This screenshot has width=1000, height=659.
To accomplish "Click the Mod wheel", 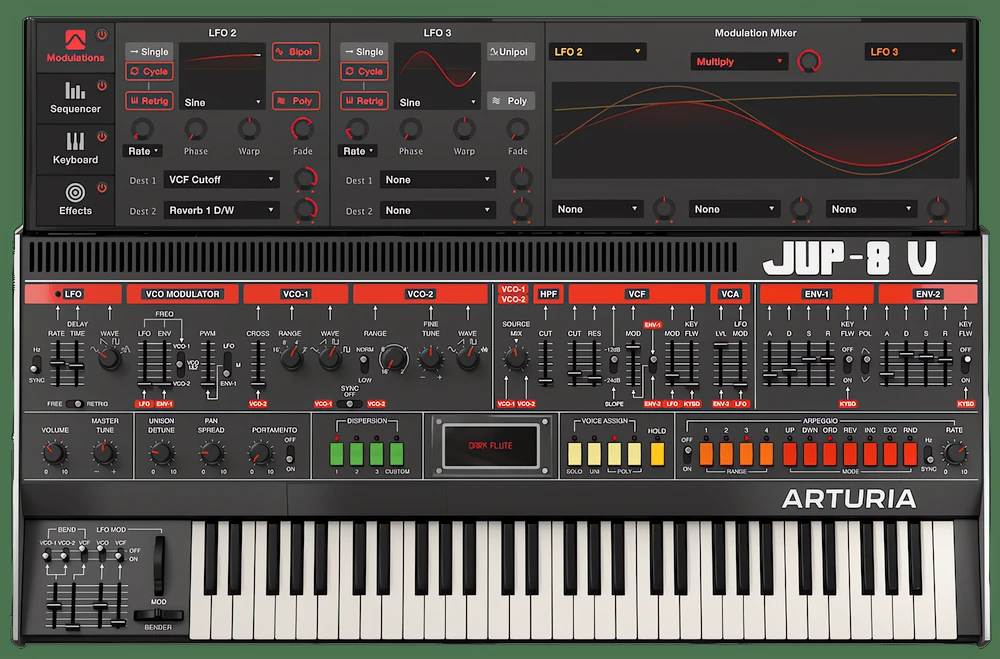I will (x=159, y=565).
